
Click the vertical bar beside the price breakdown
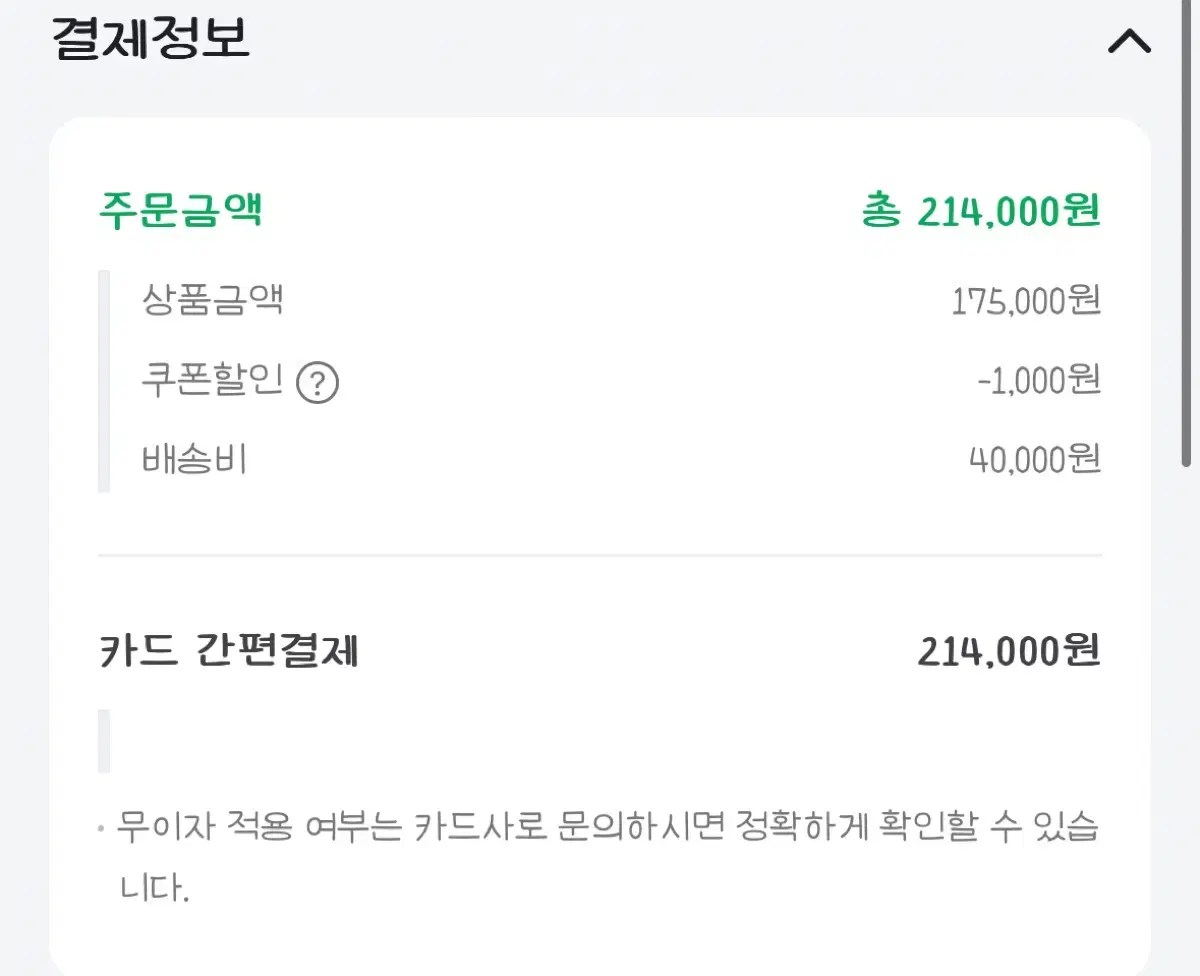pos(102,380)
